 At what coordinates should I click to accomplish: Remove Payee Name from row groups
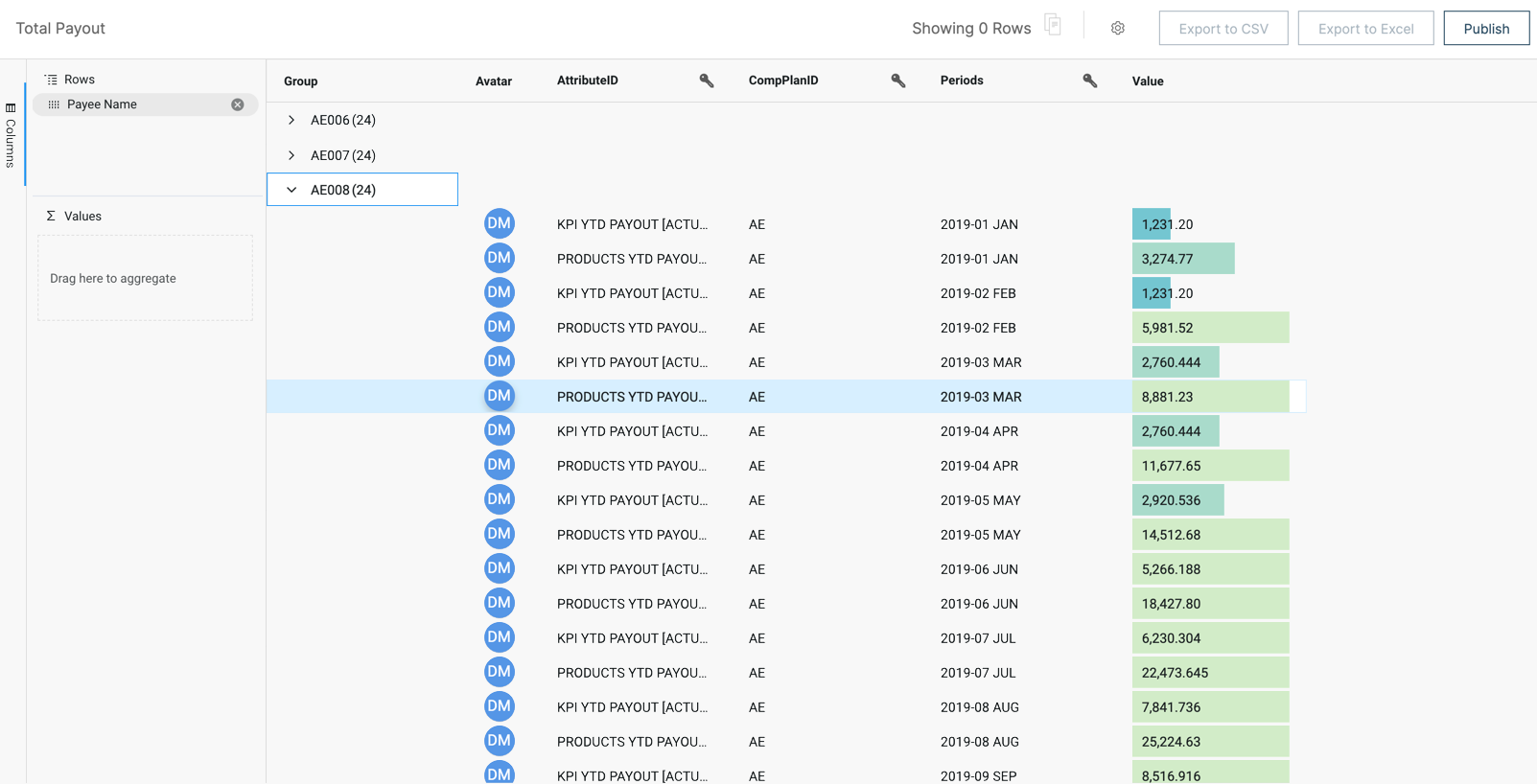pos(238,104)
